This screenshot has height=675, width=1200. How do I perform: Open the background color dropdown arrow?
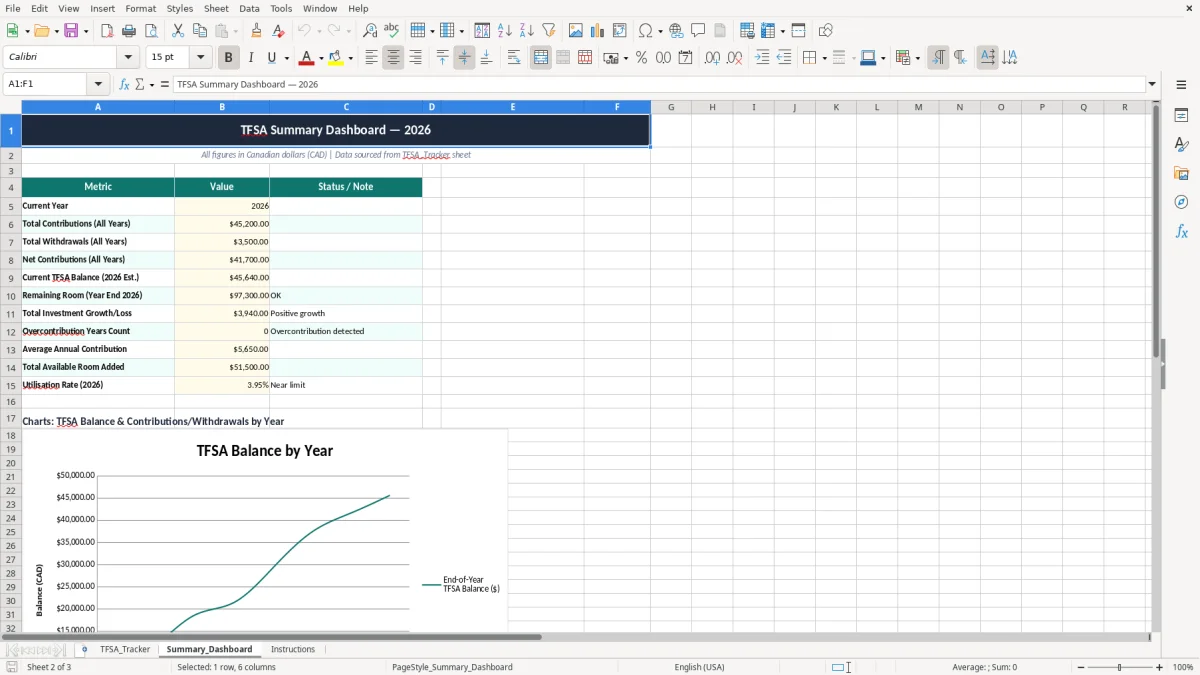point(350,58)
